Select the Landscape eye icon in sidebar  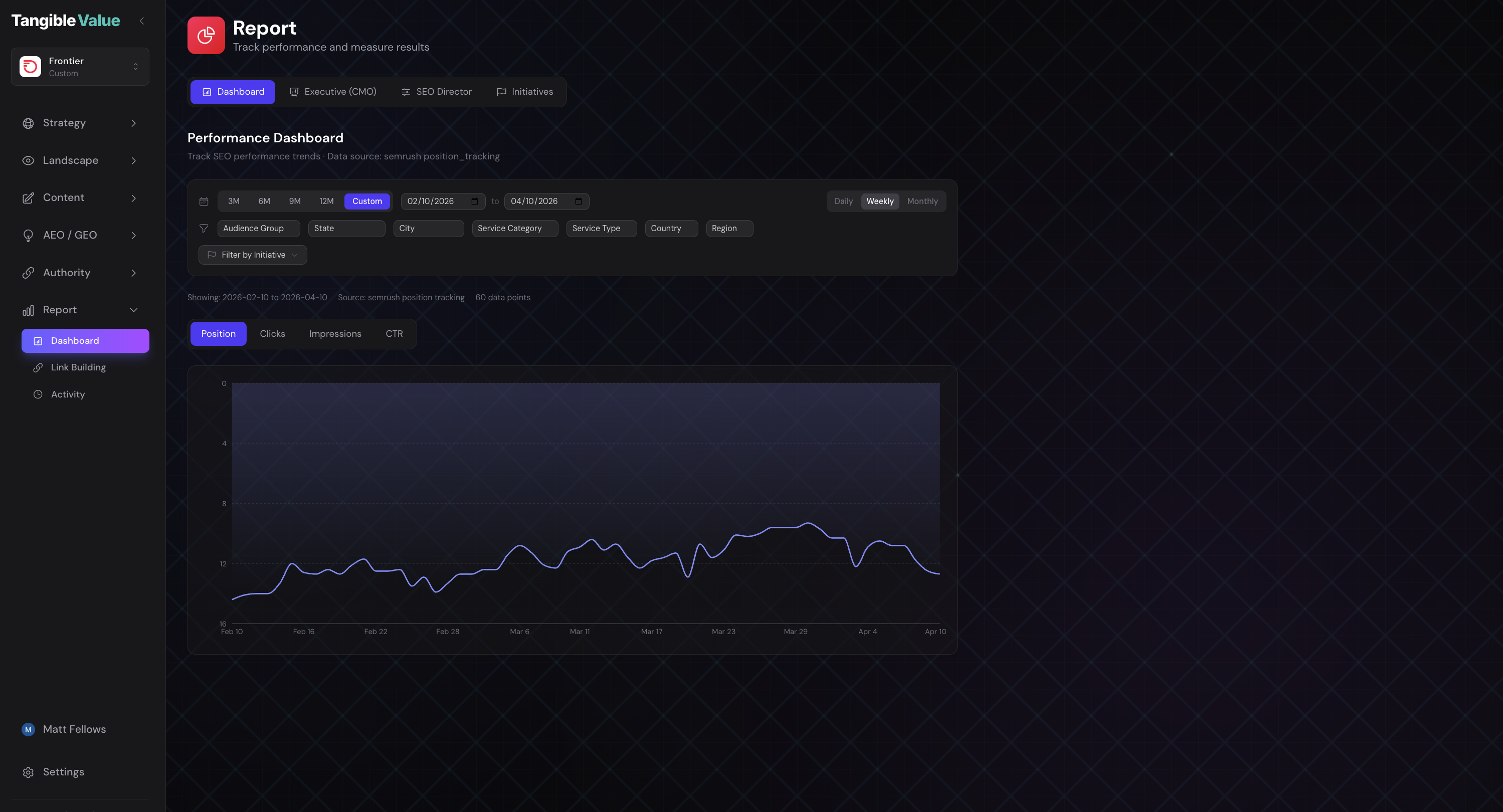coord(28,160)
